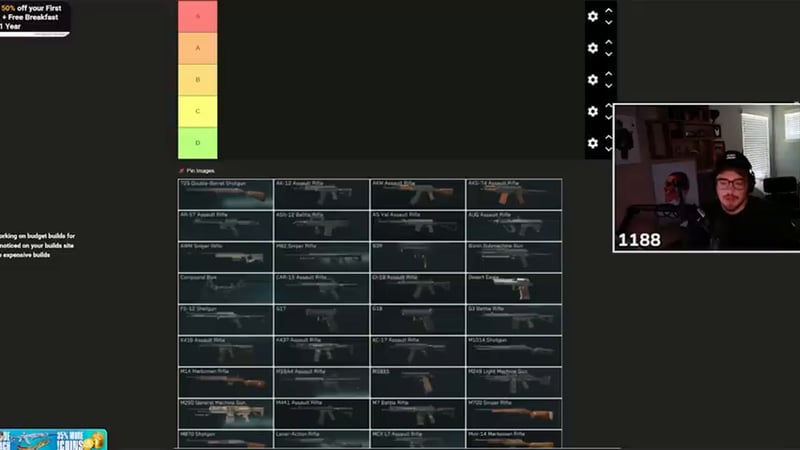800x450 pixels.
Task: Select the M250 General Machine Gun image
Action: tap(226, 414)
